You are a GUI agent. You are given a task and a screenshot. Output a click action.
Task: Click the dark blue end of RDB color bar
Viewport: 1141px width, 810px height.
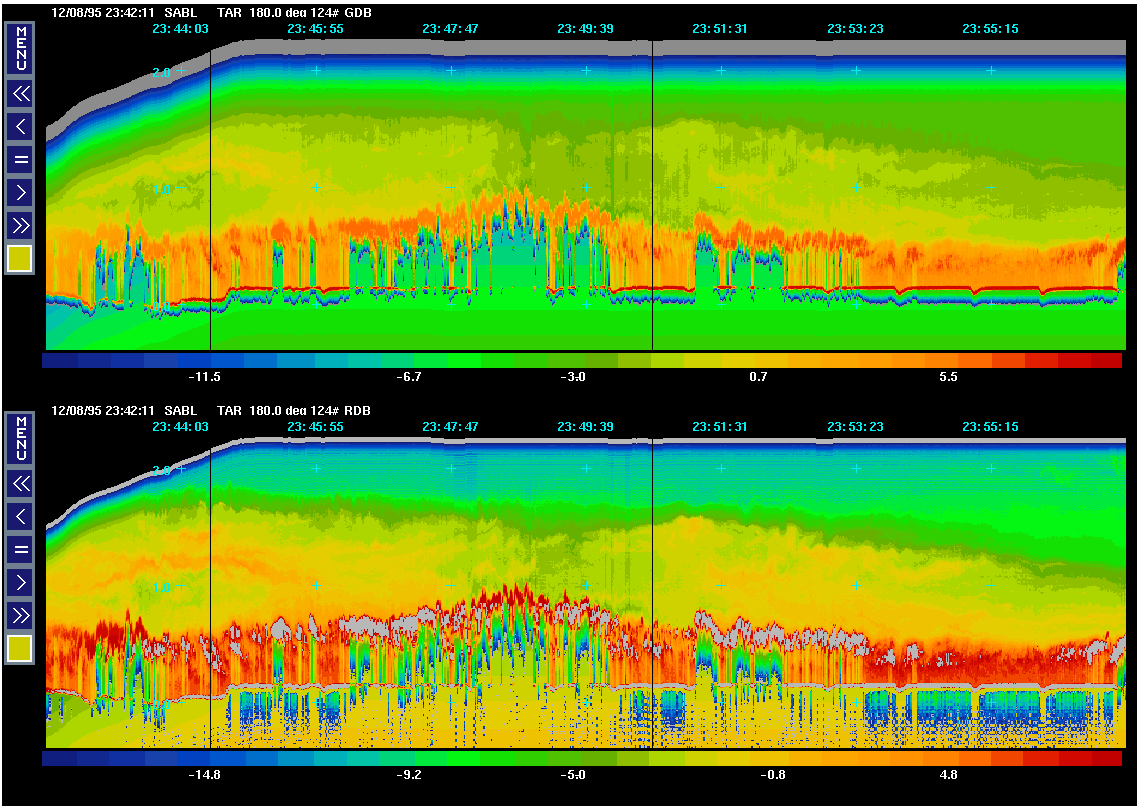60,758
